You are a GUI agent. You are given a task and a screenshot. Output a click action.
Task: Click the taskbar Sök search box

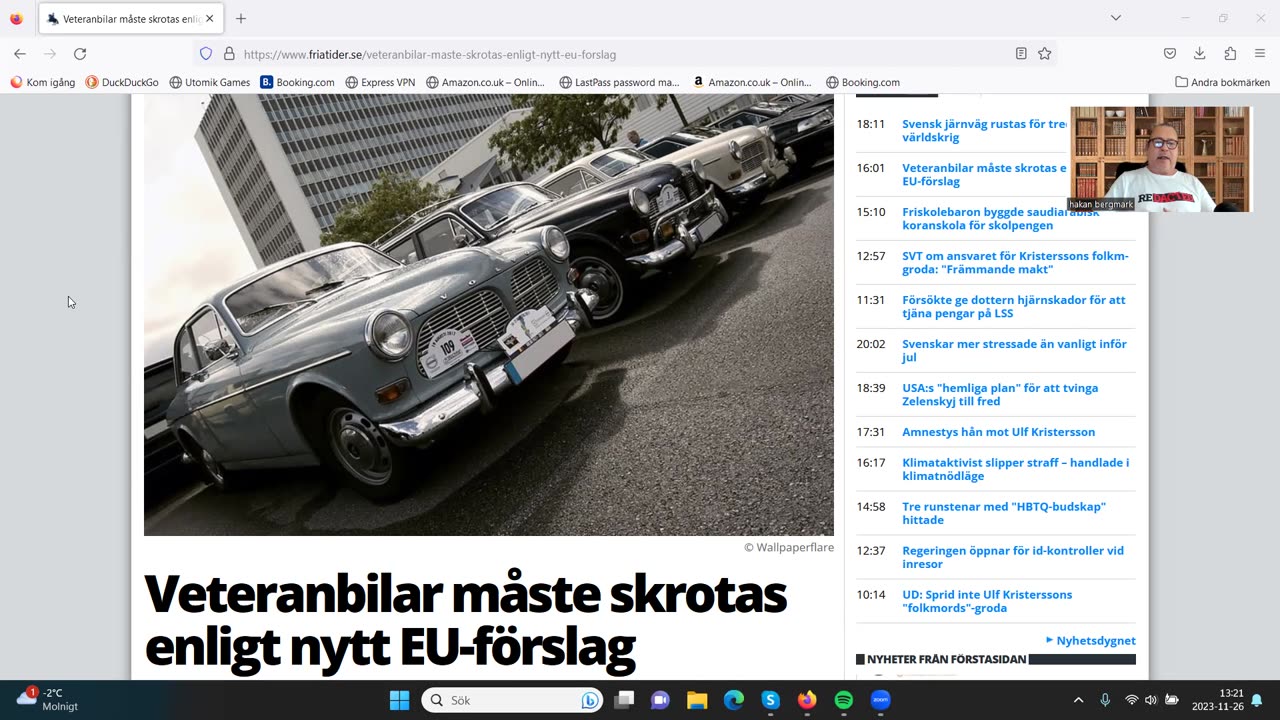(512, 700)
